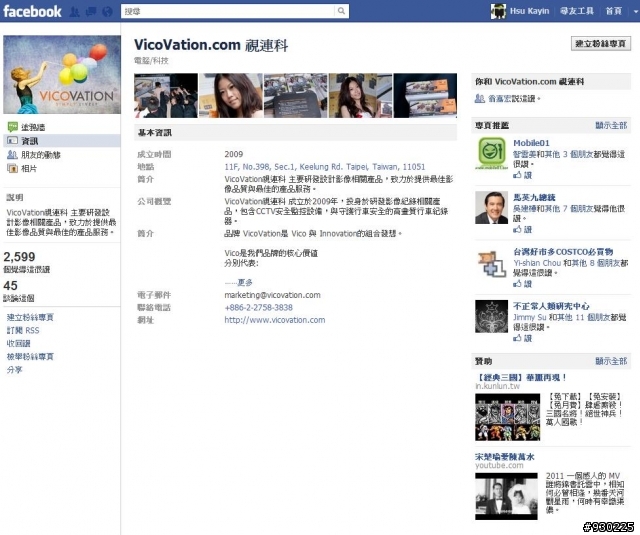Open 尋友工具 in top bar
Viewport: 640px width, 535px height.
pos(577,11)
